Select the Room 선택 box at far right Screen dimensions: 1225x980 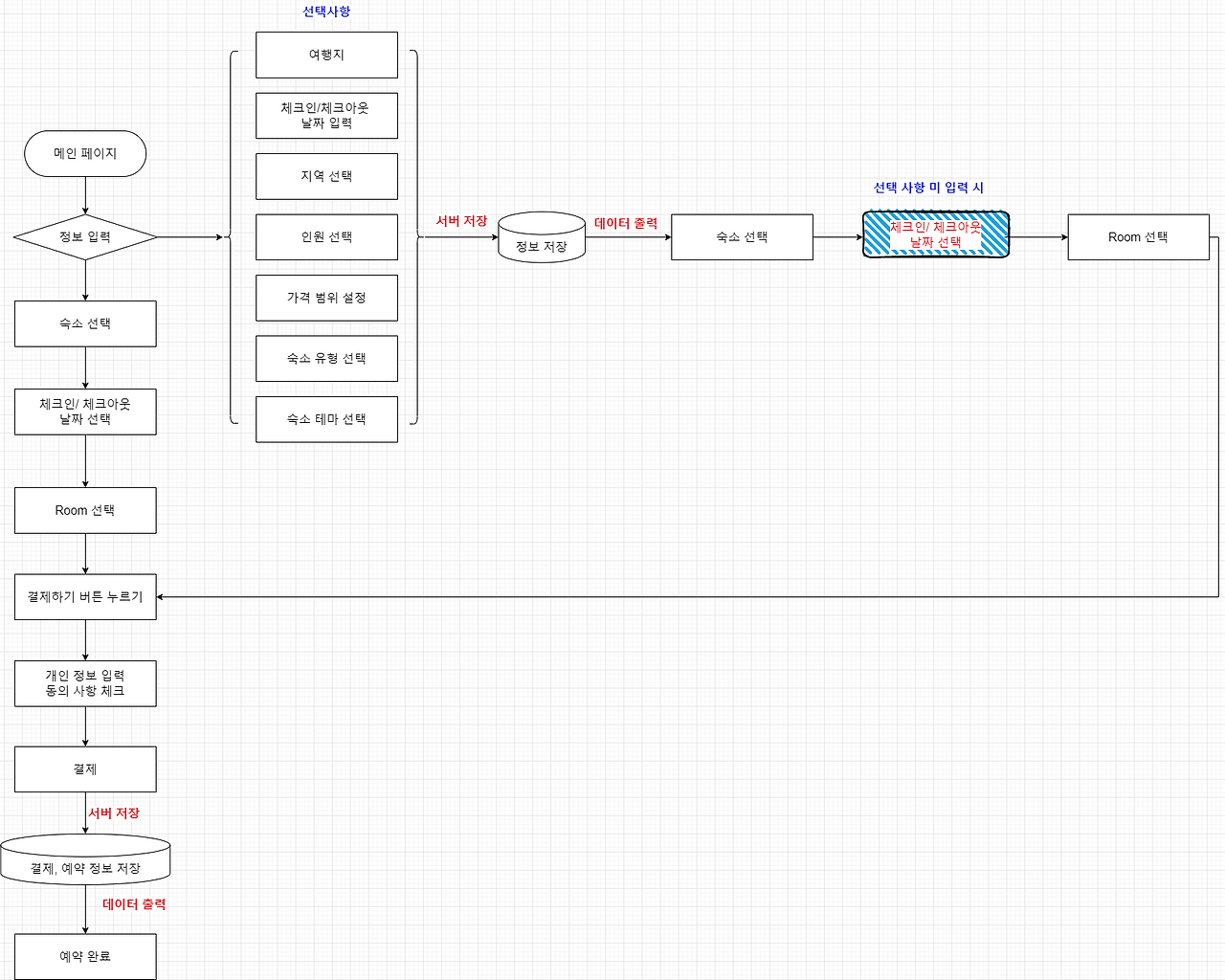pyautogui.click(x=1138, y=236)
